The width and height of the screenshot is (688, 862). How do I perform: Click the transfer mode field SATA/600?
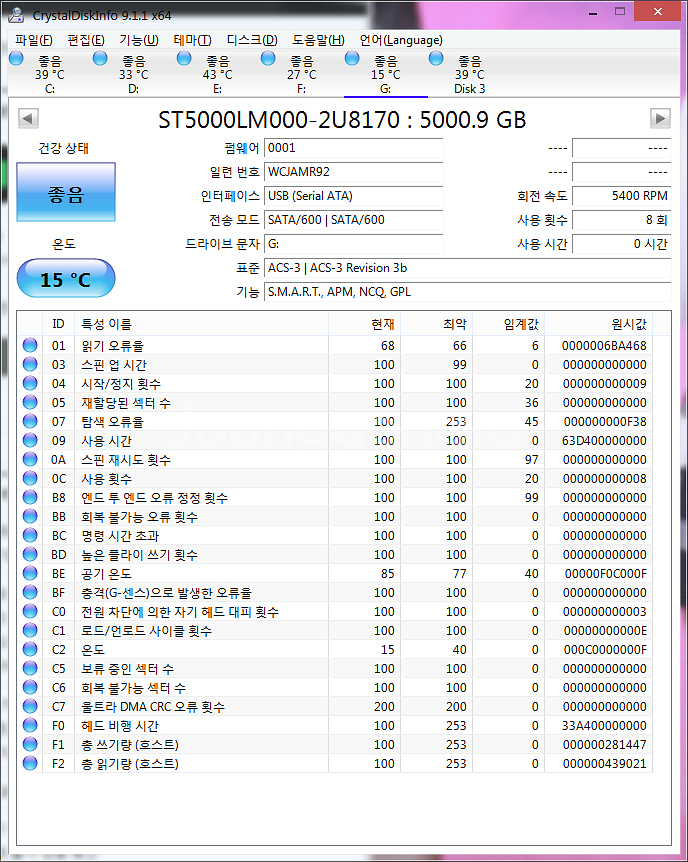(354, 220)
